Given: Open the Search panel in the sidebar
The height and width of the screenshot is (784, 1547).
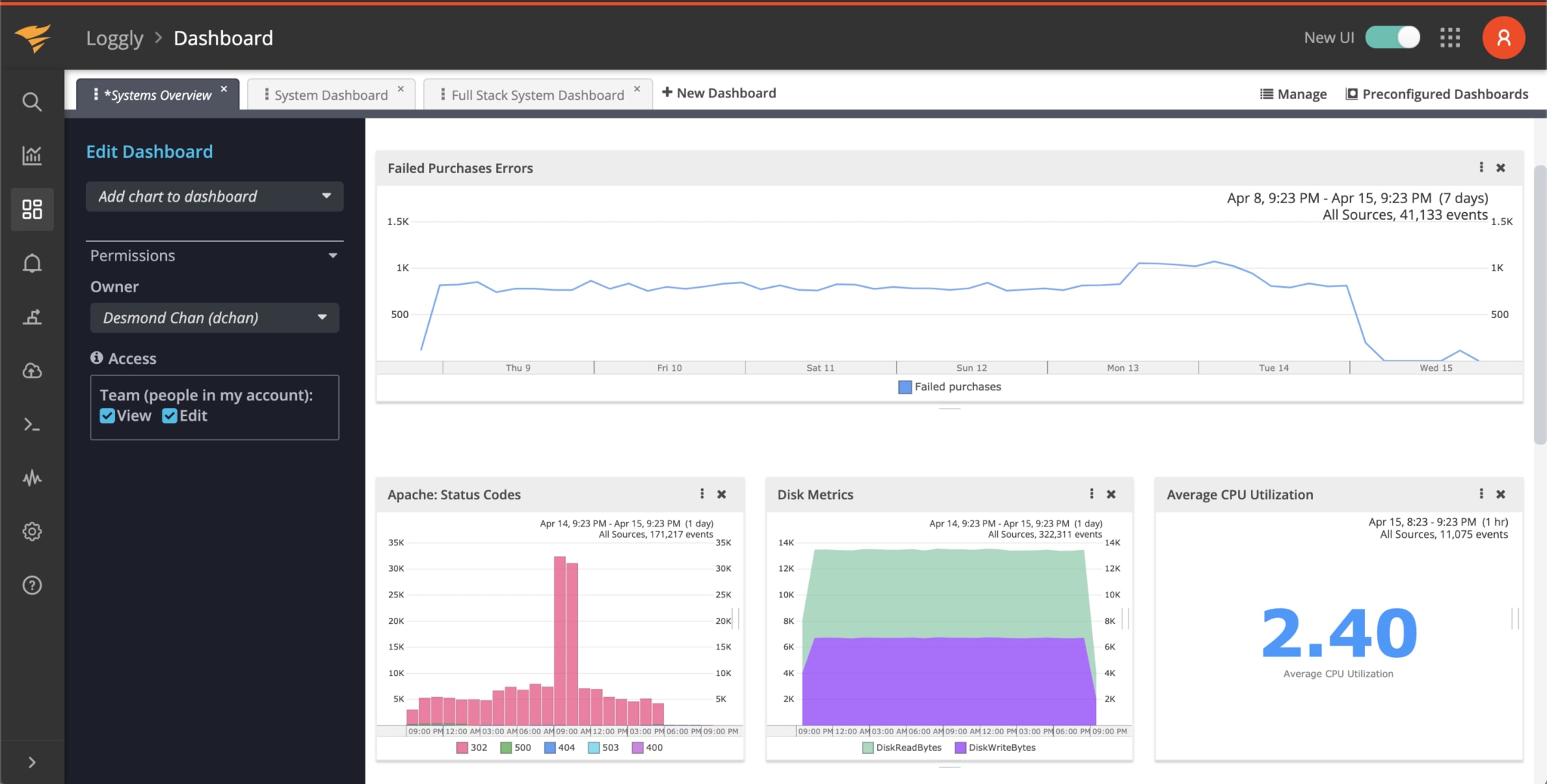Looking at the screenshot, I should click(x=32, y=101).
